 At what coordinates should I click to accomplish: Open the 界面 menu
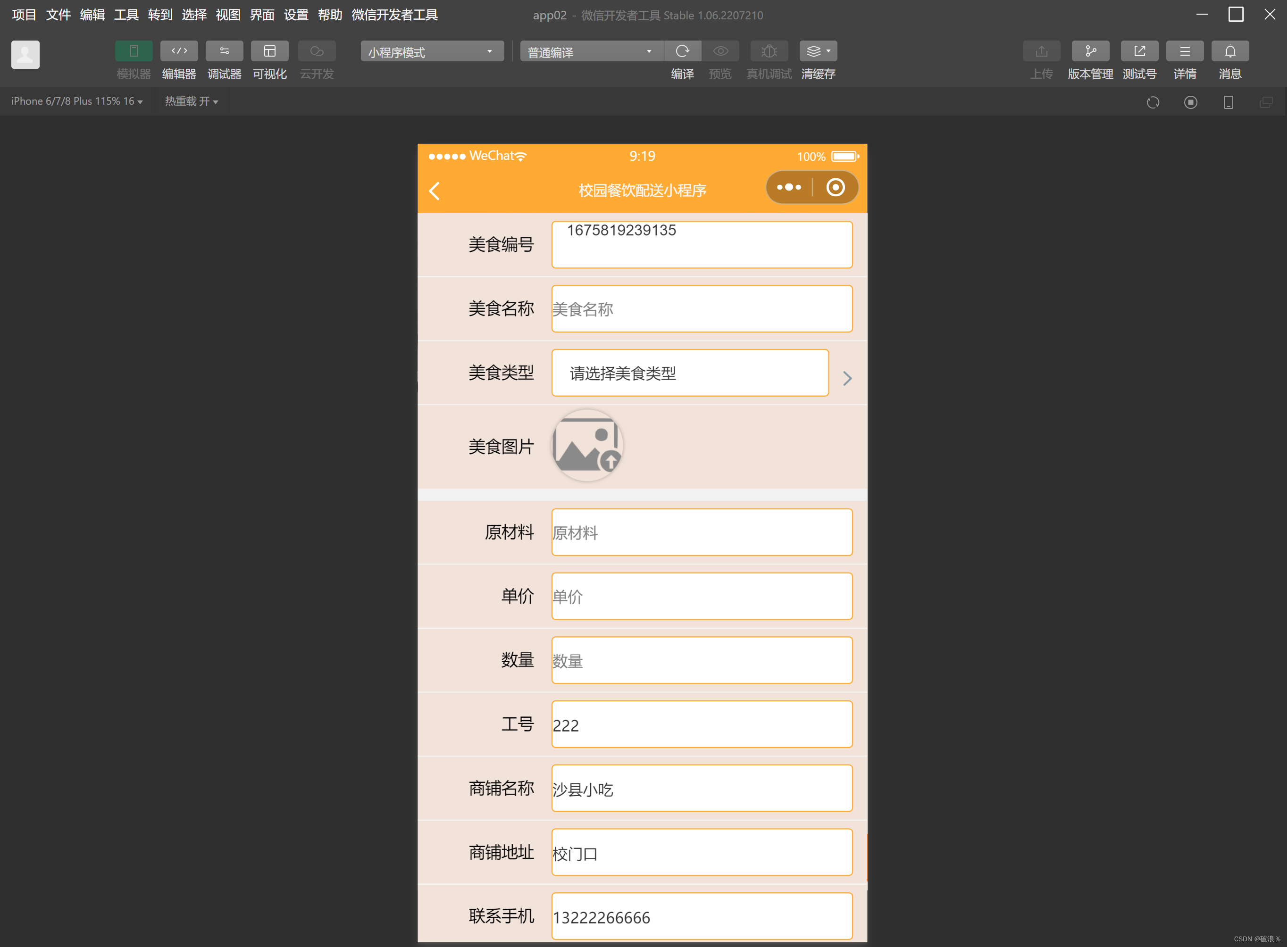pyautogui.click(x=262, y=15)
